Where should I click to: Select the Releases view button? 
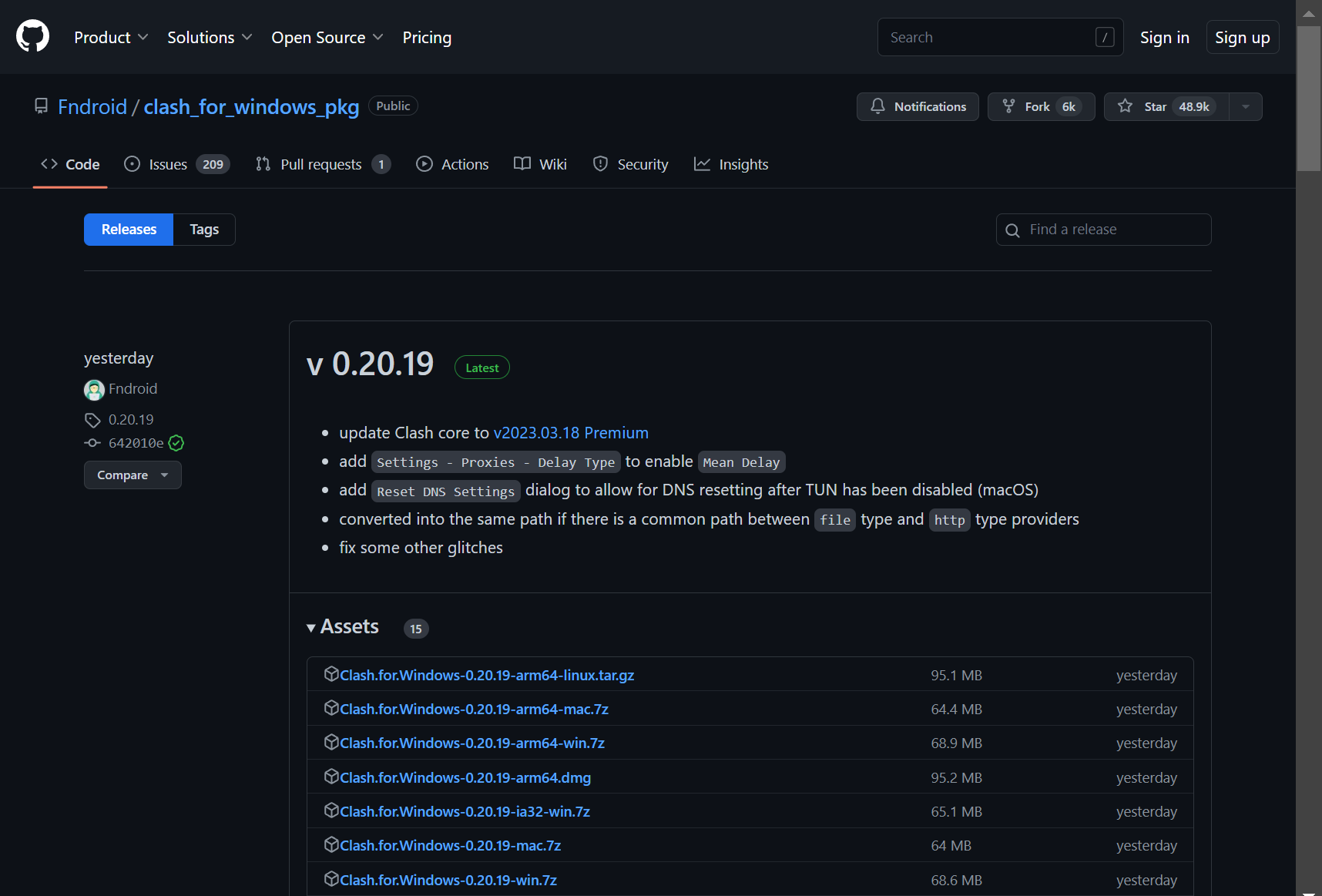129,230
